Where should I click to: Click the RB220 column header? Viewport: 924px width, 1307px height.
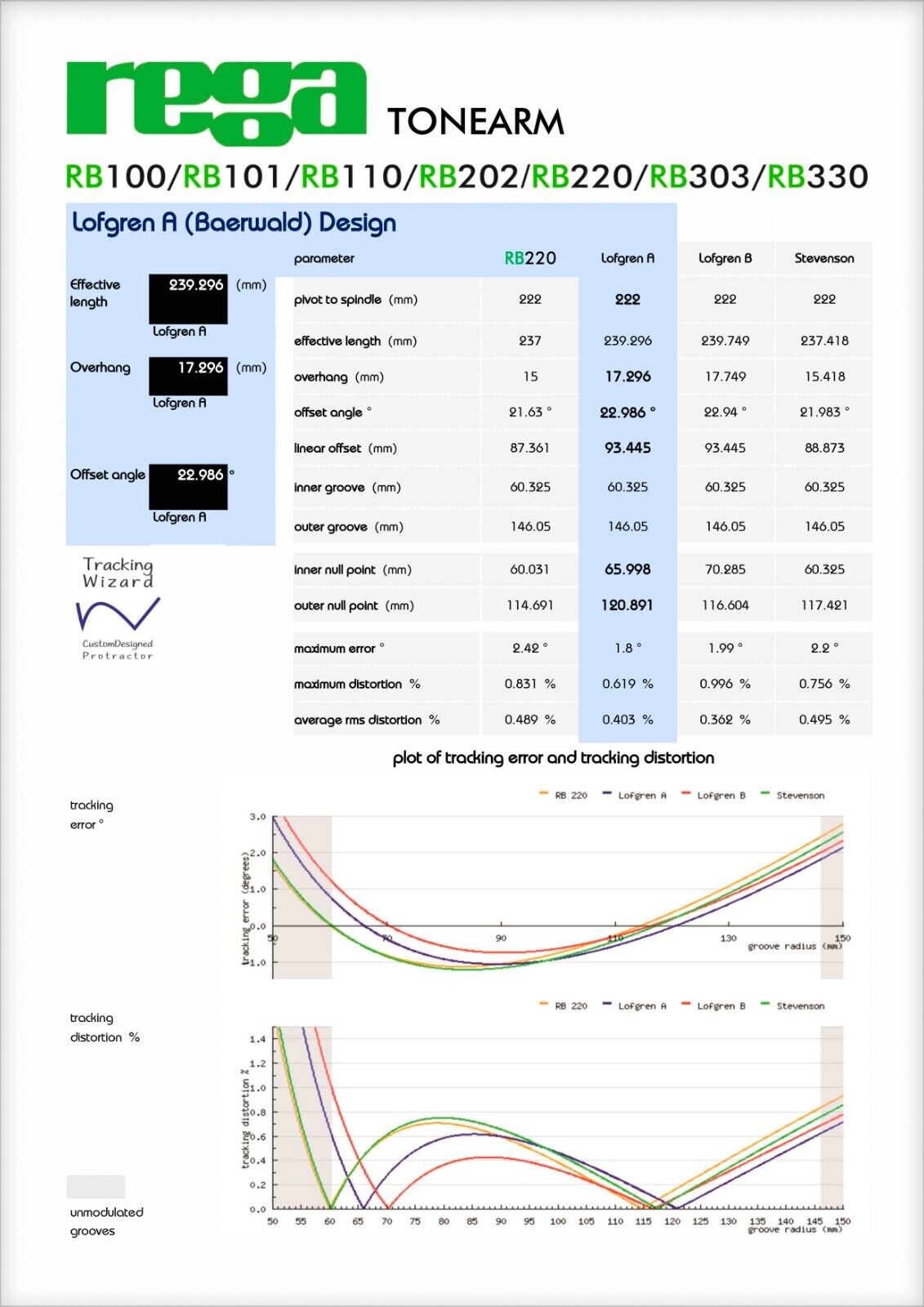530,258
